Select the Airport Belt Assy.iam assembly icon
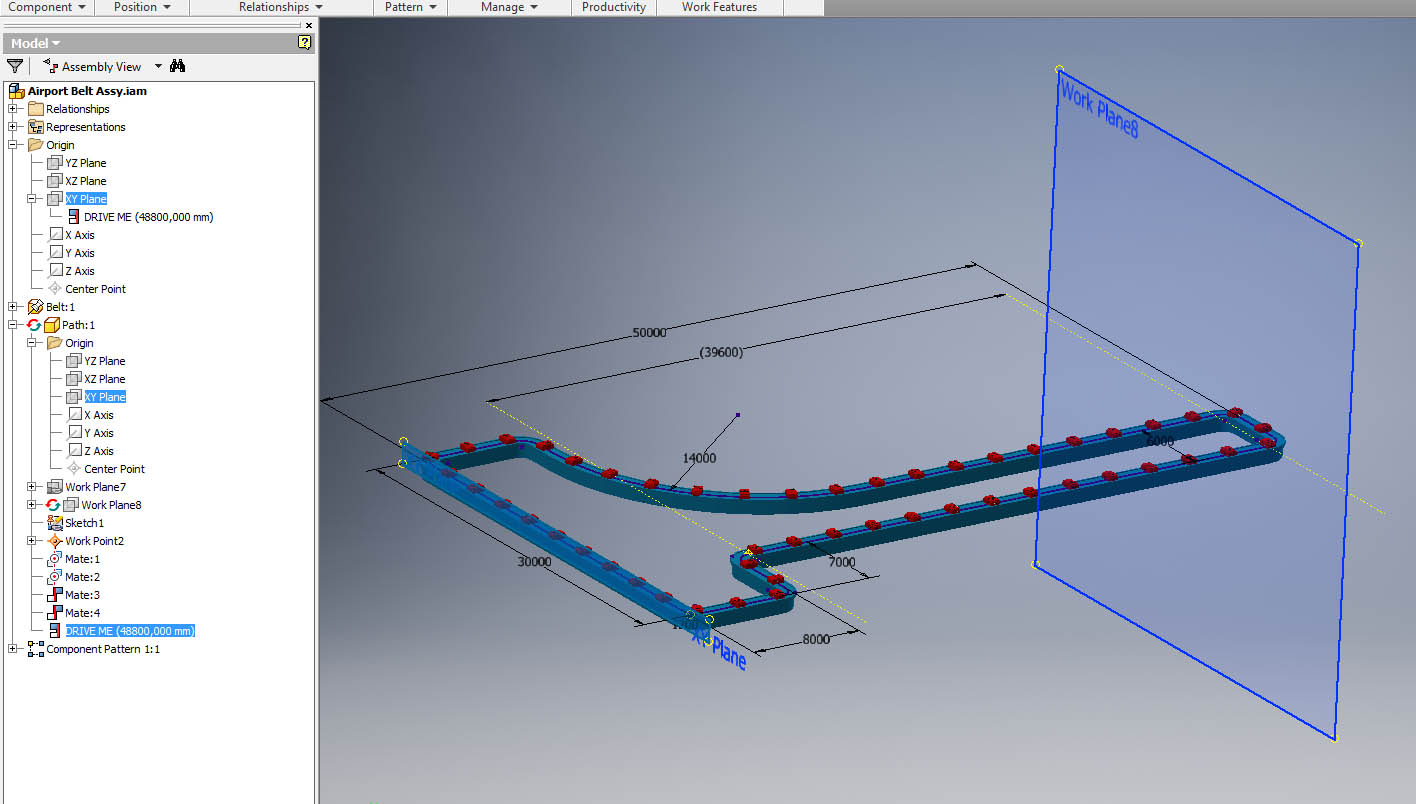1416x804 pixels. point(16,91)
